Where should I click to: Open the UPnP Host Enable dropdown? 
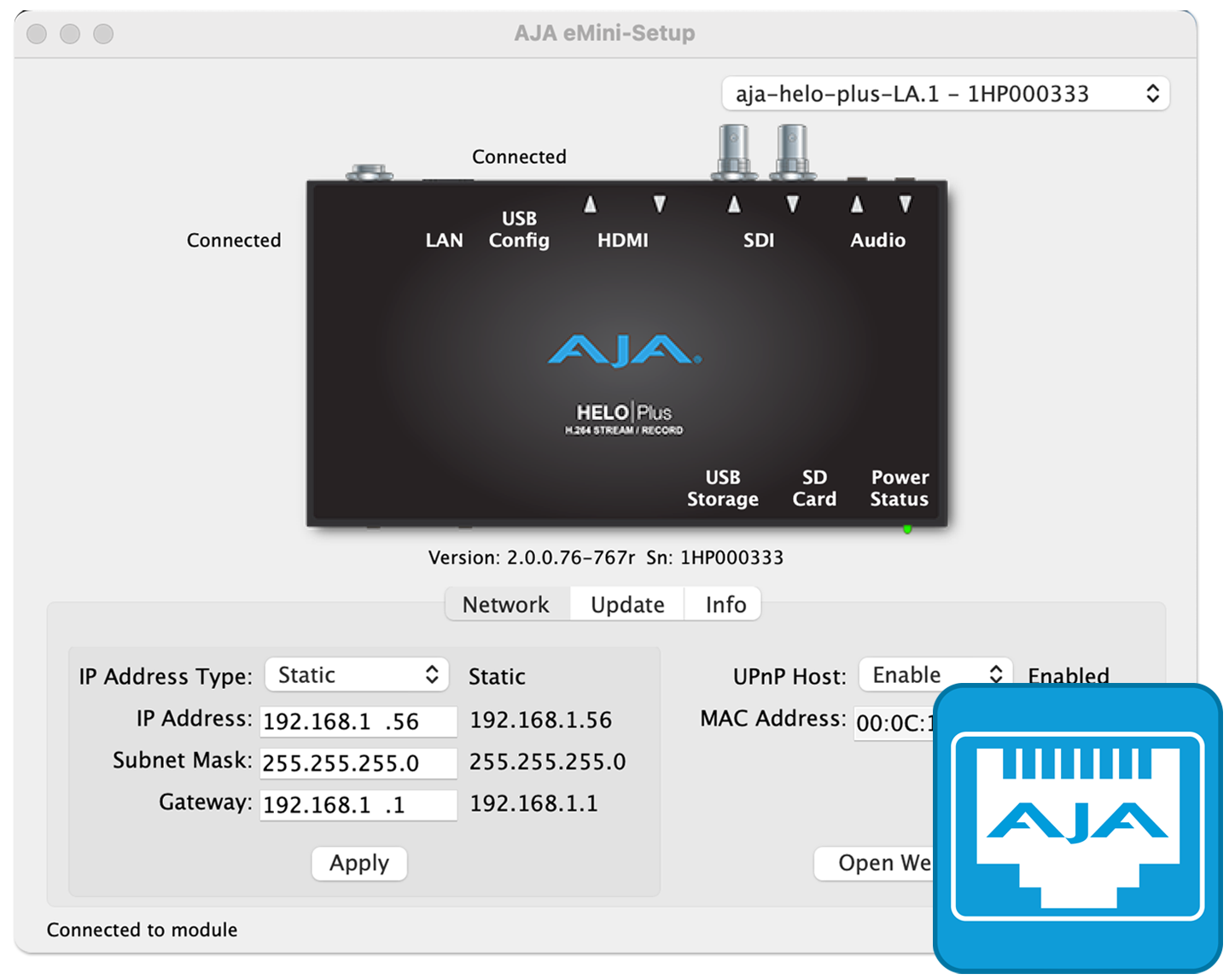[x=935, y=675]
